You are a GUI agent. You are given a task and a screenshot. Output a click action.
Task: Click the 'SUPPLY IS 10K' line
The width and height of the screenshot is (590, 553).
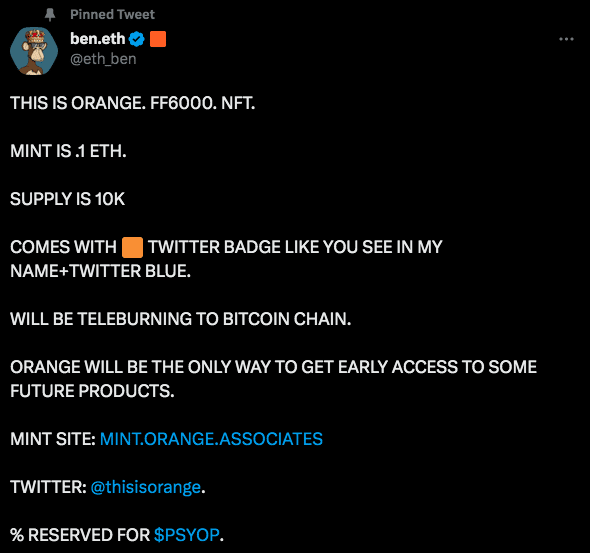tap(67, 199)
